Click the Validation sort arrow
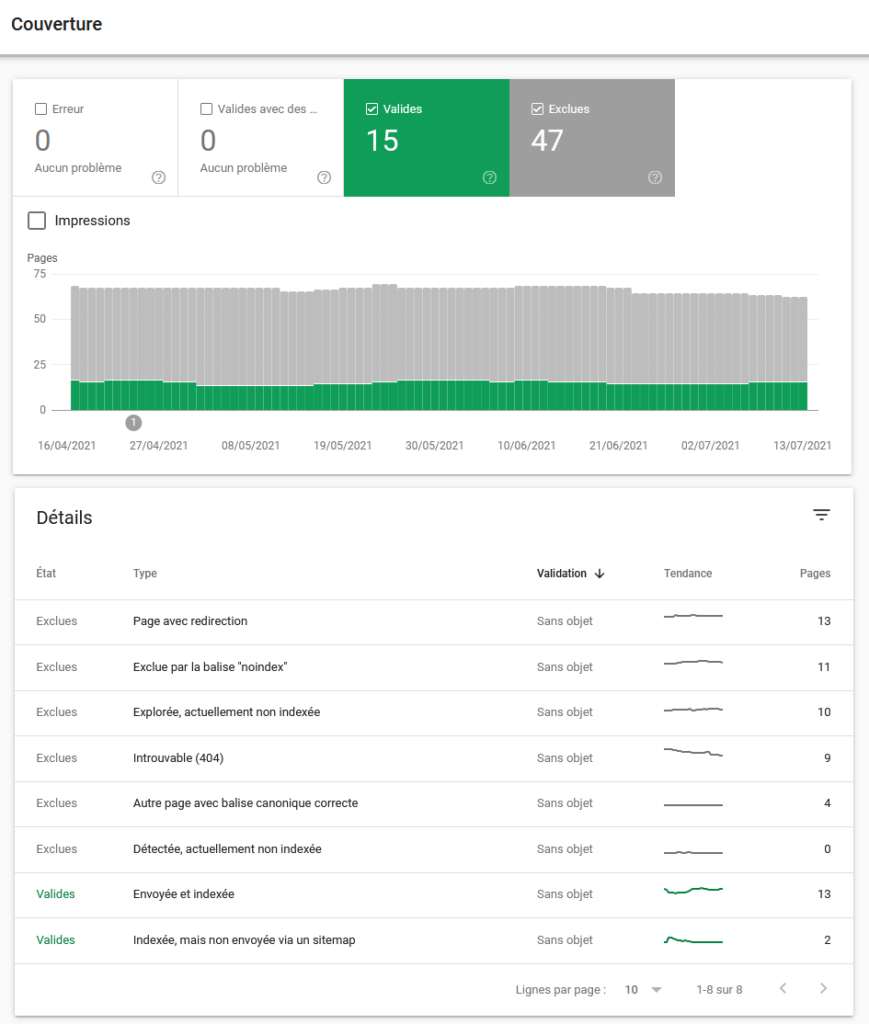Viewport: 869px width, 1024px height. tap(600, 574)
